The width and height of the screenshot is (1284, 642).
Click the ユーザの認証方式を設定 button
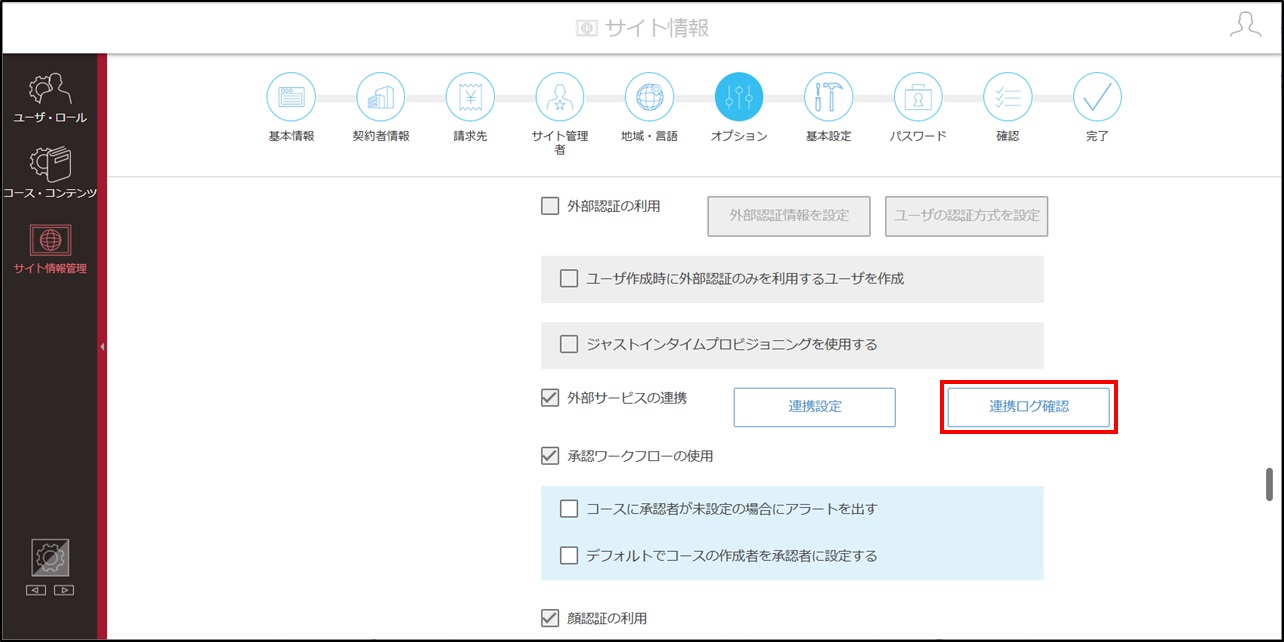pyautogui.click(x=967, y=216)
